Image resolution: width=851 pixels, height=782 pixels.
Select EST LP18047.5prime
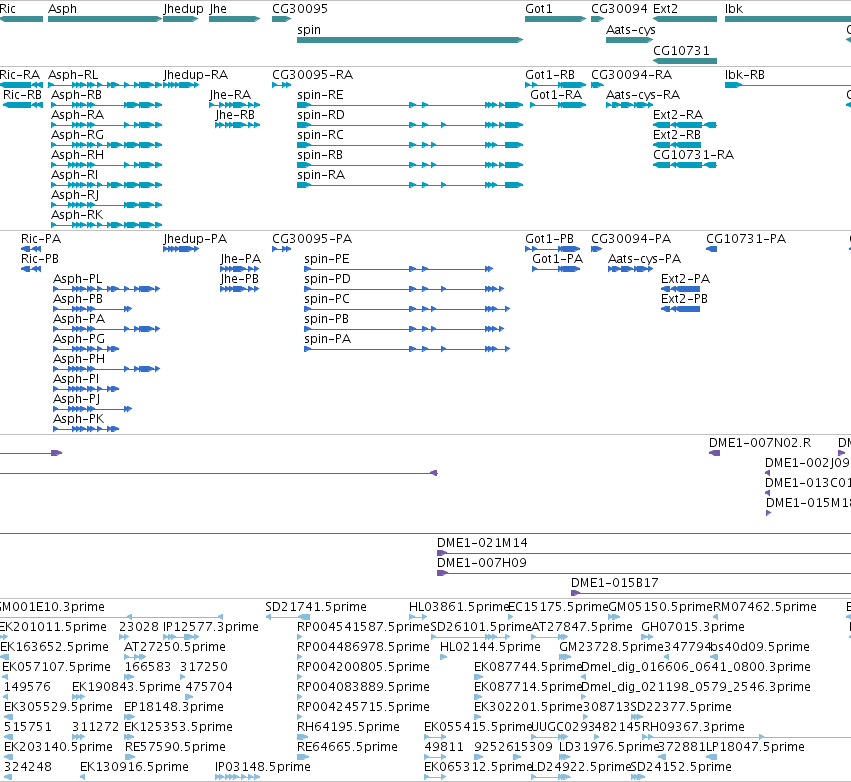tap(712, 756)
